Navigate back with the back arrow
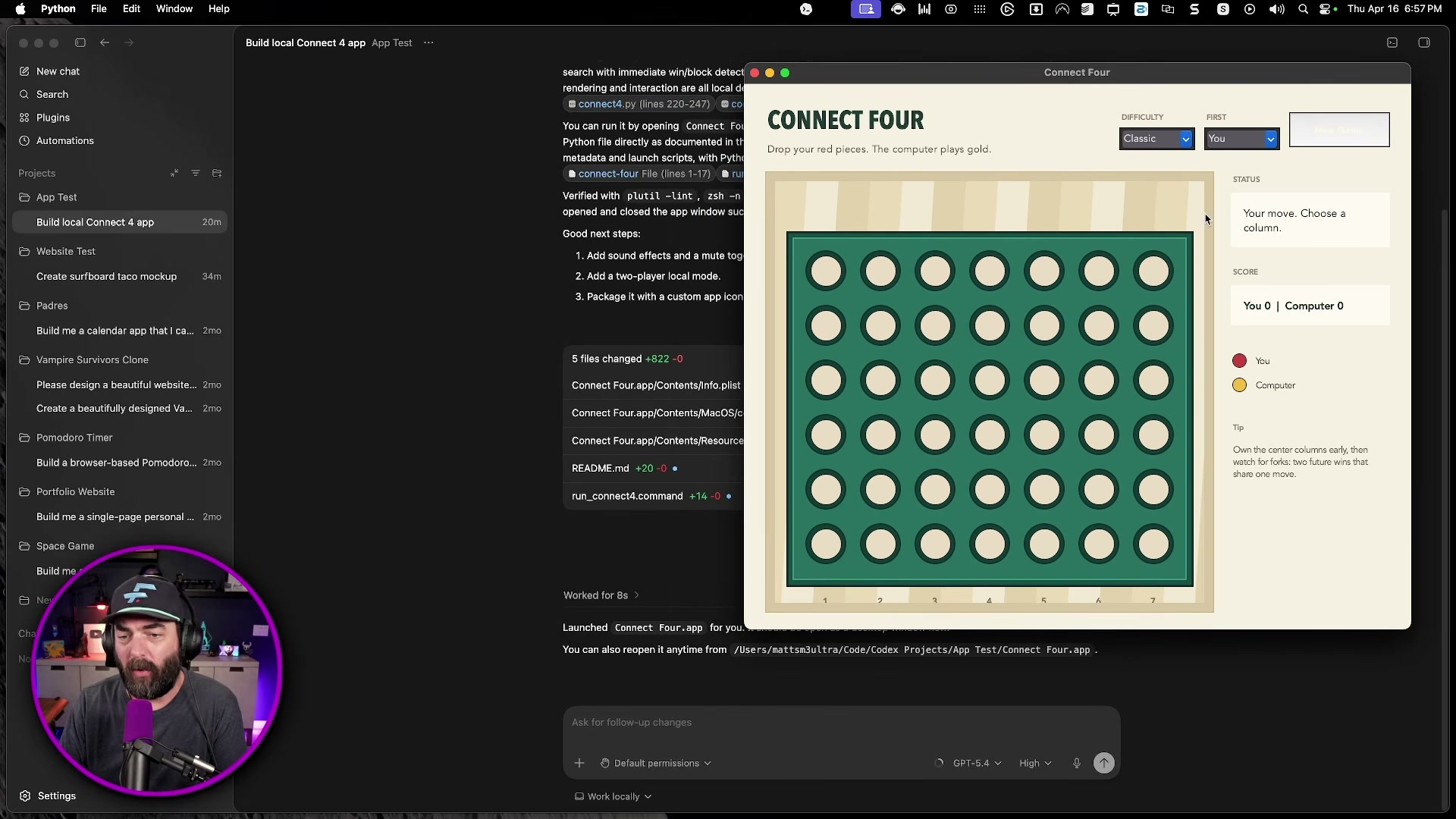This screenshot has height=819, width=1456. click(105, 42)
